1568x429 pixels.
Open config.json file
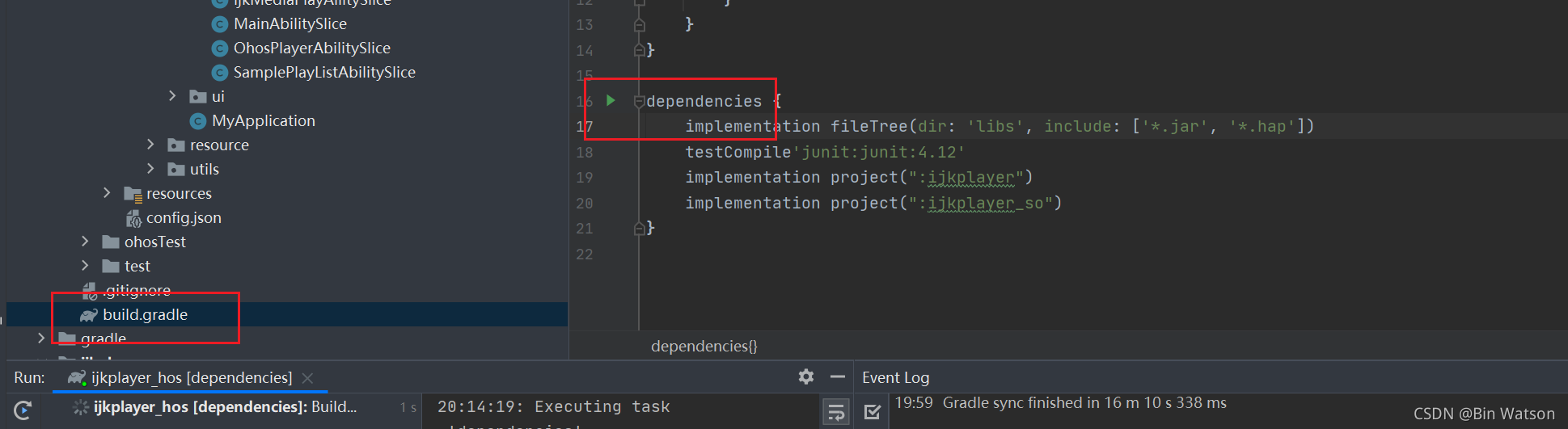tap(184, 217)
